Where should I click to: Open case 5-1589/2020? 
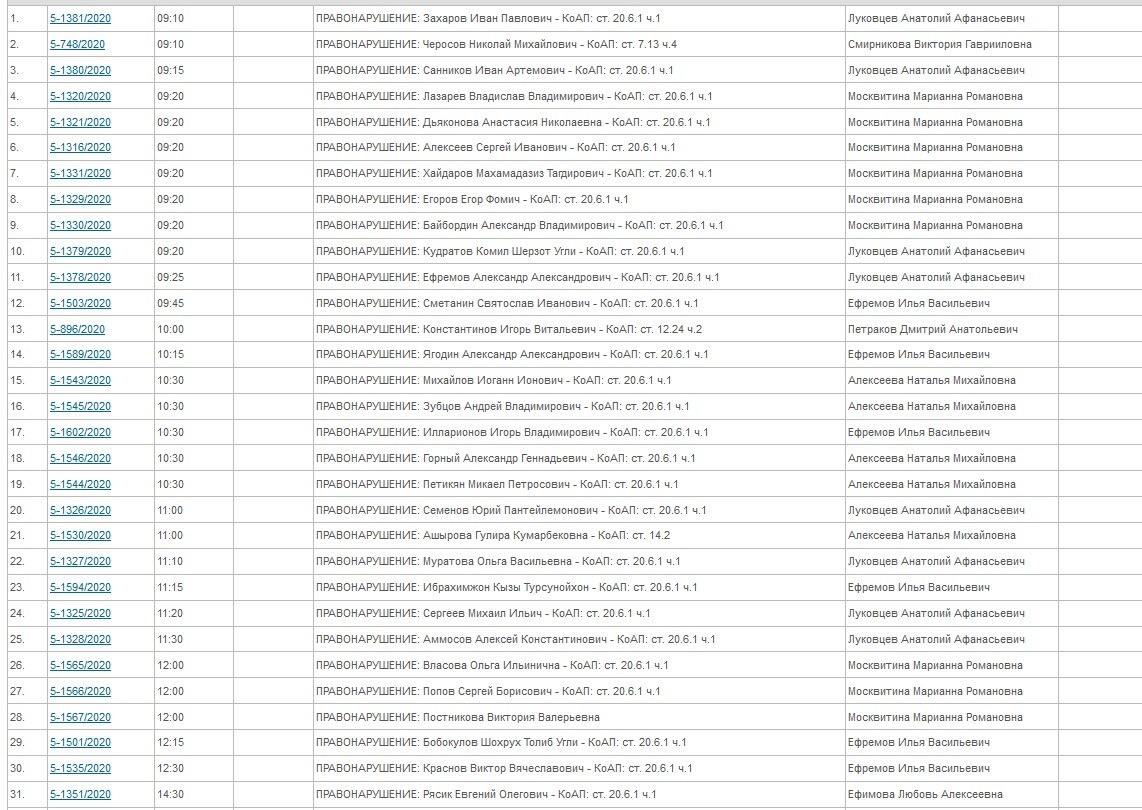point(80,354)
